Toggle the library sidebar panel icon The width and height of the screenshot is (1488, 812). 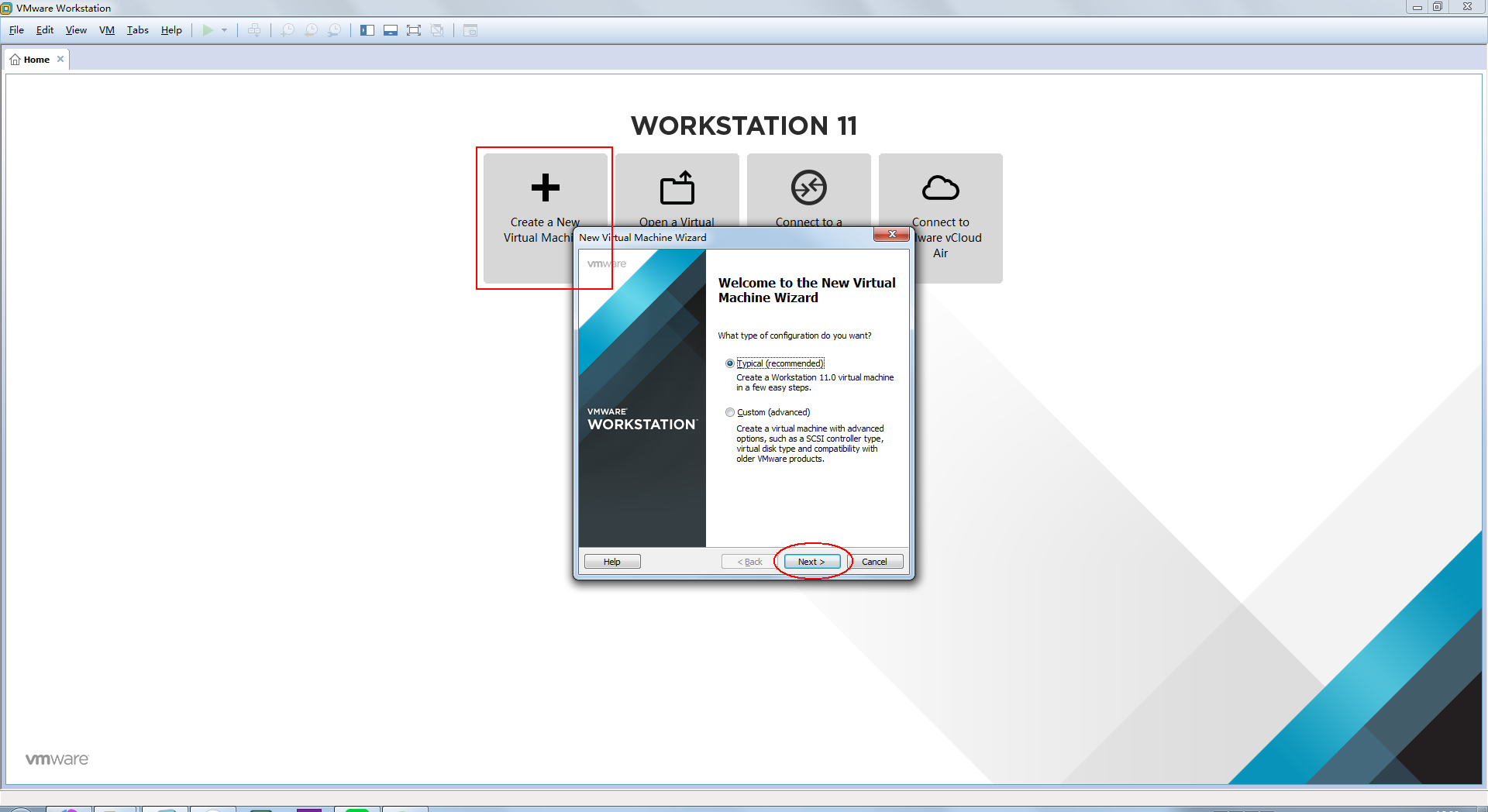point(367,30)
